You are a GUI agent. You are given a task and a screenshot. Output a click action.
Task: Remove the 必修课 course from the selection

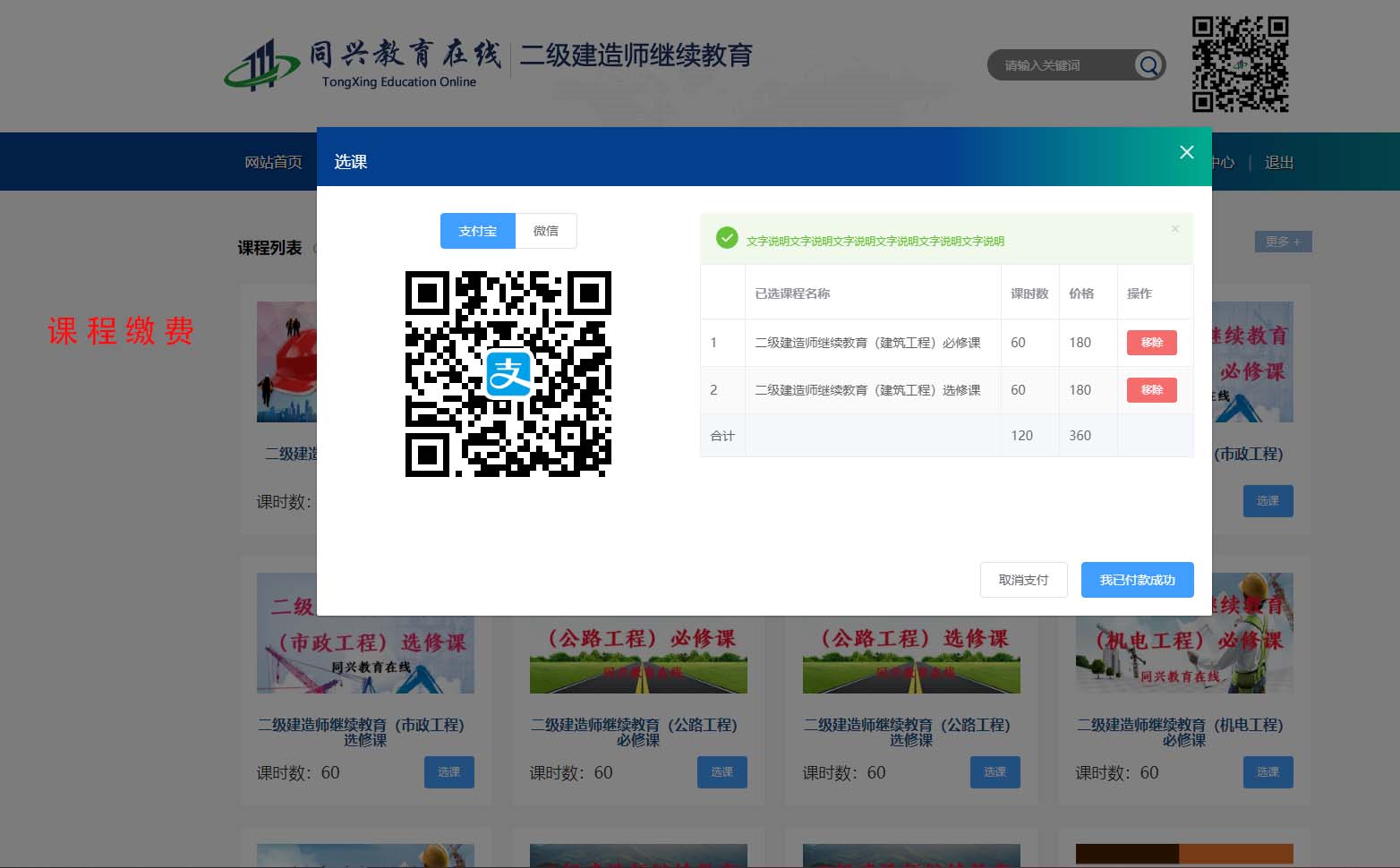pyautogui.click(x=1152, y=343)
